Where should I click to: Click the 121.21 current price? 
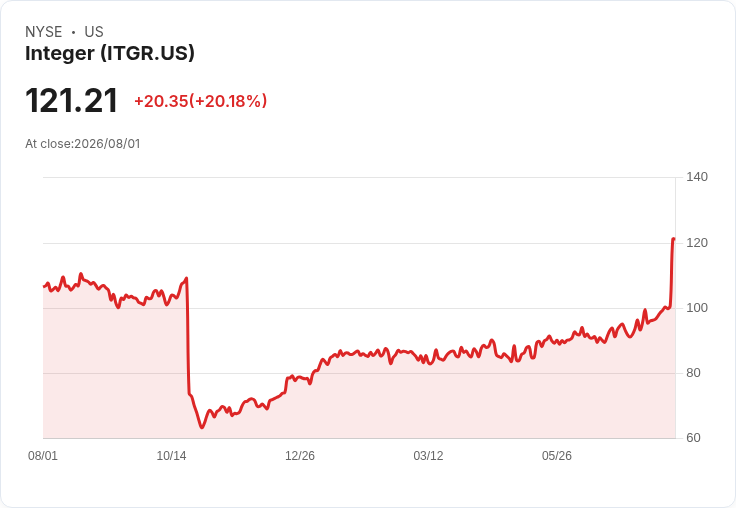pos(71,100)
